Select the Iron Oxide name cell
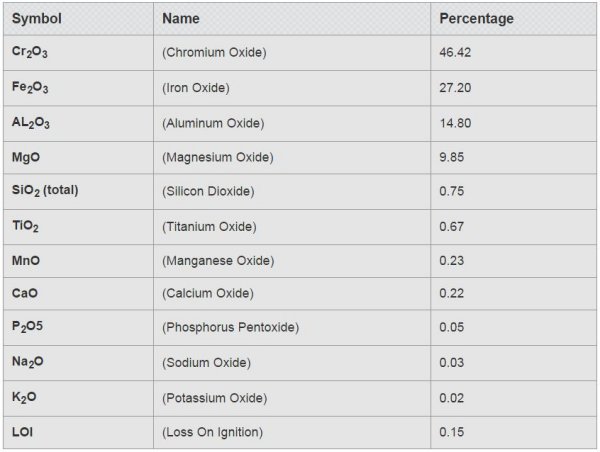Screen dimensions: 600x452 coord(196,88)
